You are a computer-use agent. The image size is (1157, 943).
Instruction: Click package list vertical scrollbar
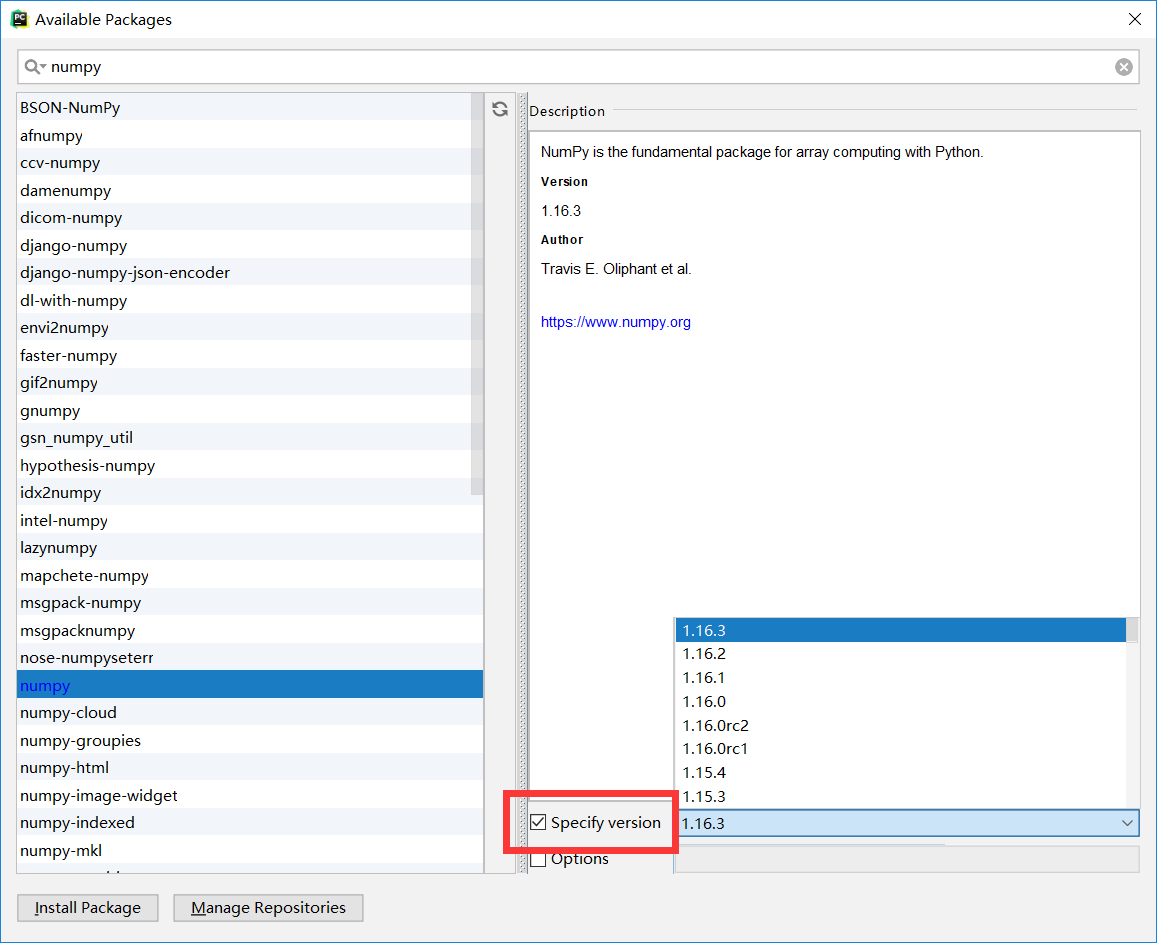point(477,295)
